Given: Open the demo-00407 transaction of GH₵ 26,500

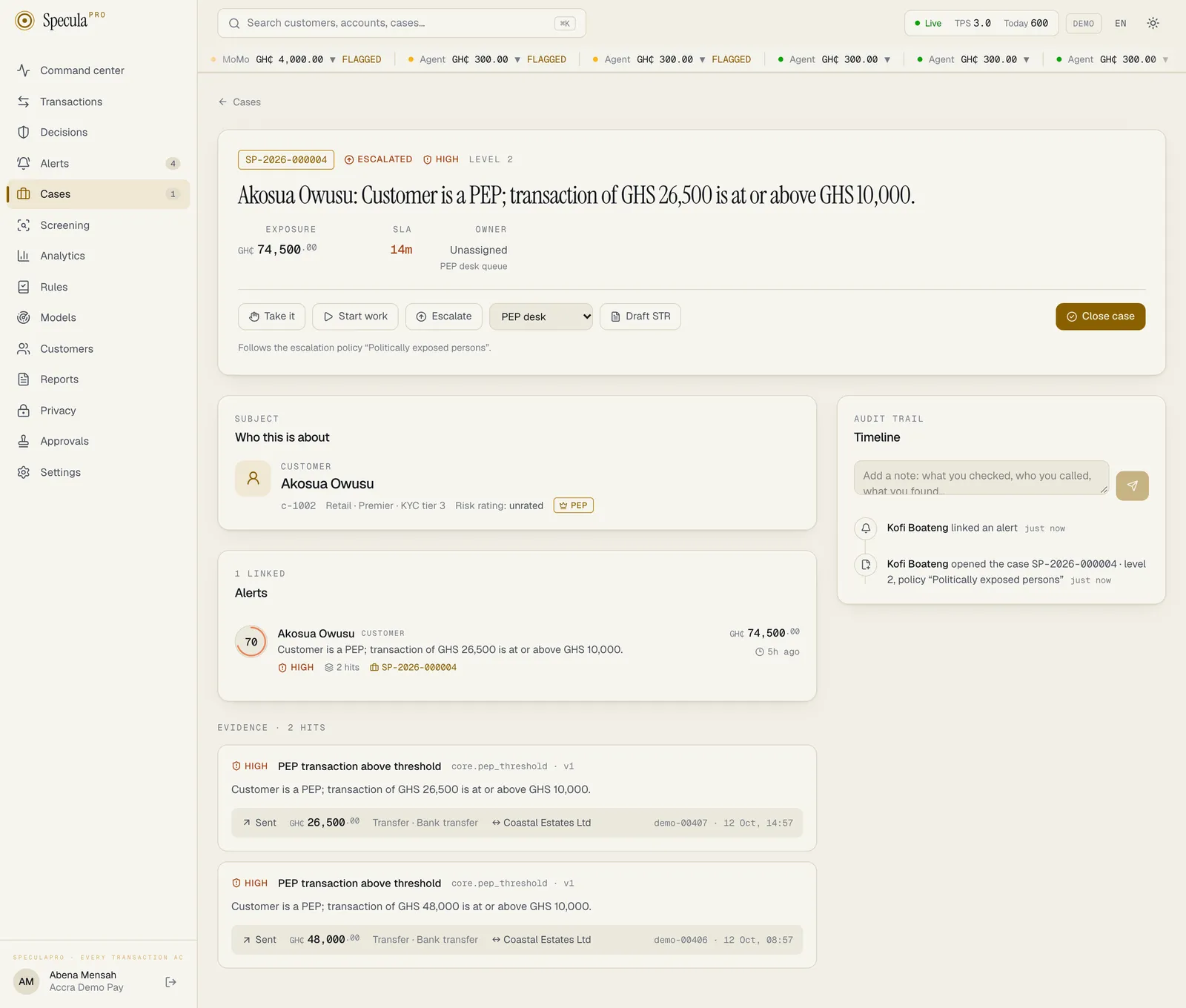Looking at the screenshot, I should (517, 823).
